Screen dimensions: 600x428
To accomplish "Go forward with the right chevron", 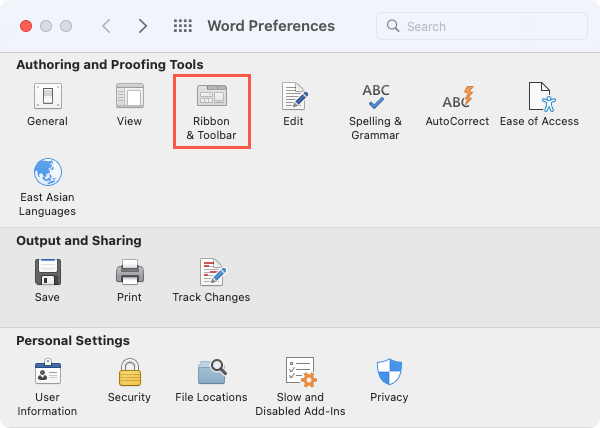I will 143,26.
